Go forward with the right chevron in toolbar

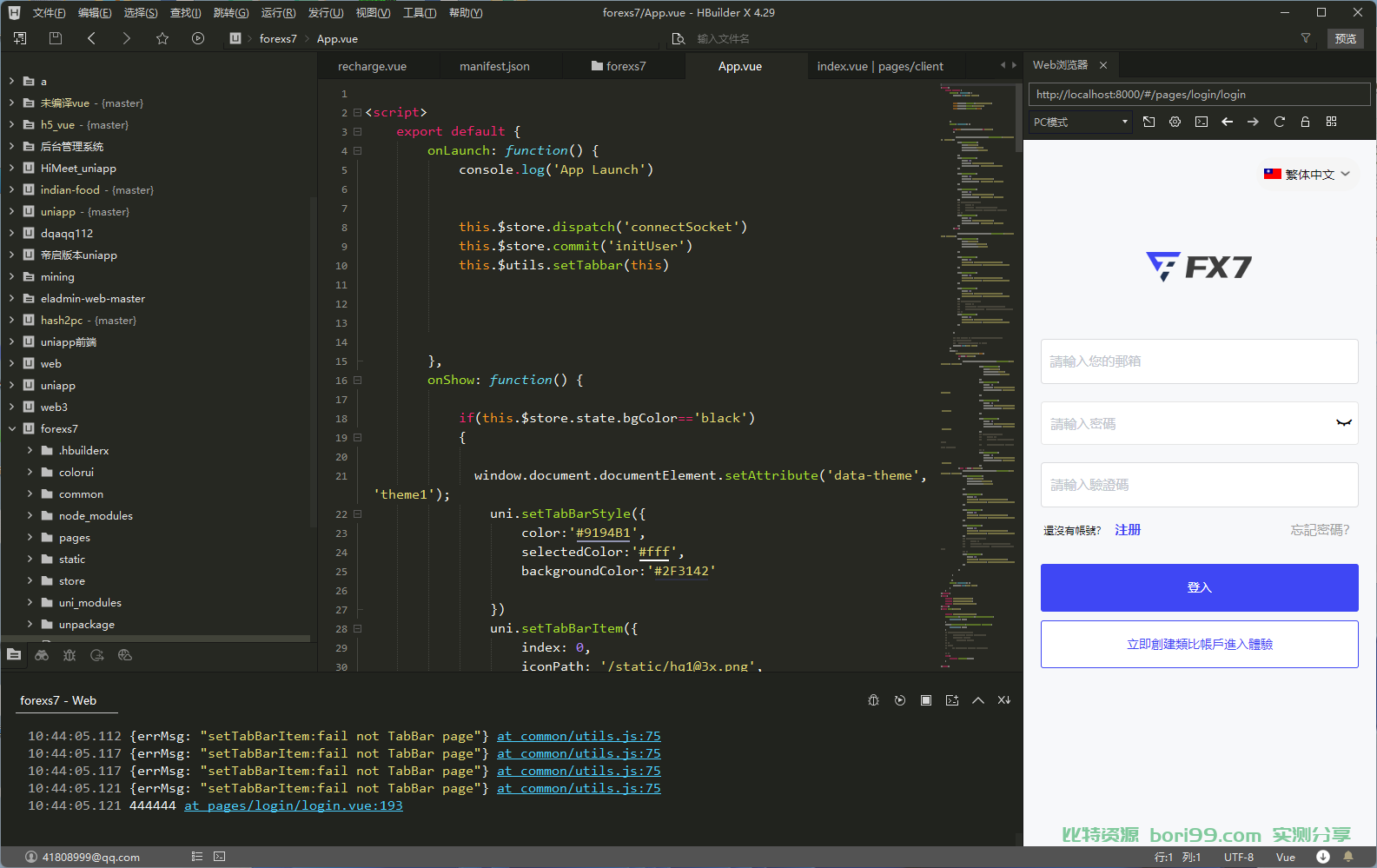pyautogui.click(x=127, y=38)
